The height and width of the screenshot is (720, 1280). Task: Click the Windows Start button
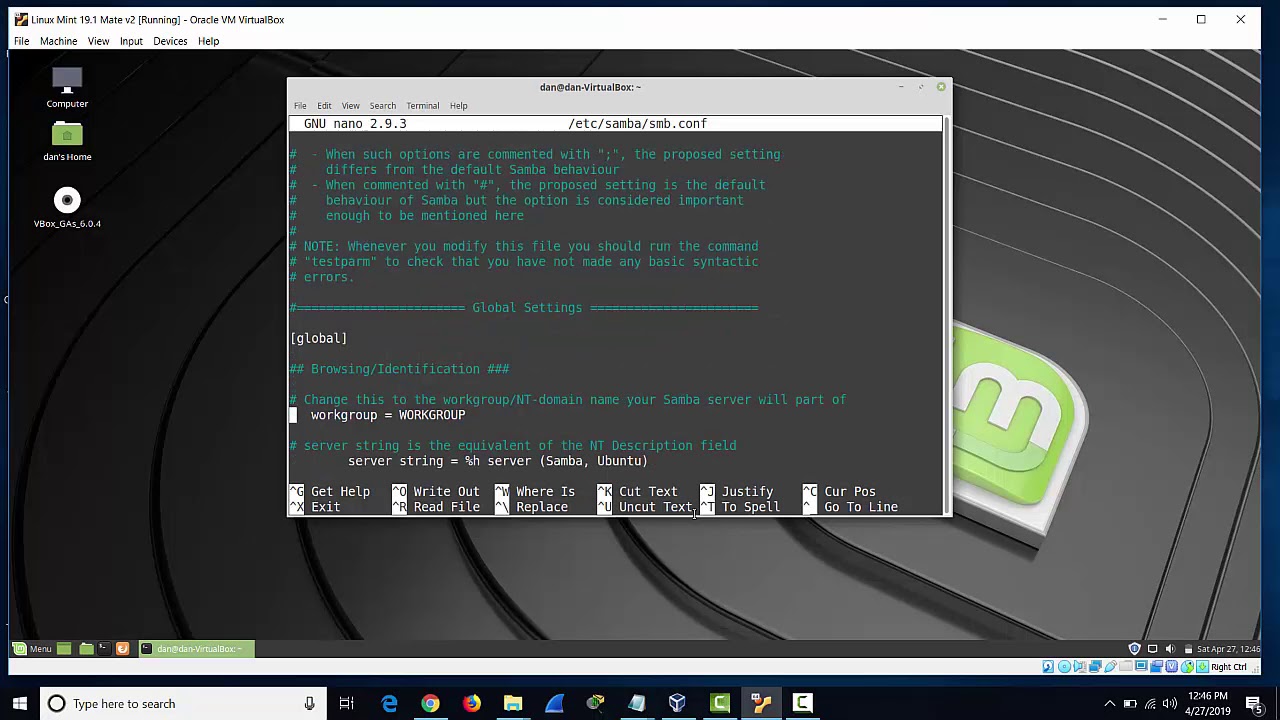(20, 703)
